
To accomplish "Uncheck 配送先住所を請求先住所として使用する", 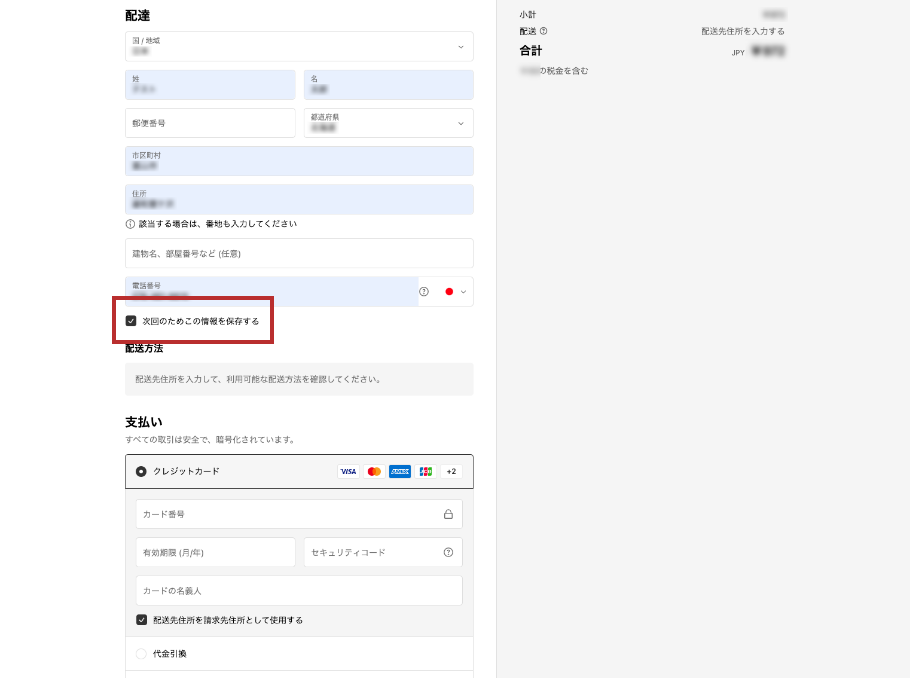I will 142,620.
